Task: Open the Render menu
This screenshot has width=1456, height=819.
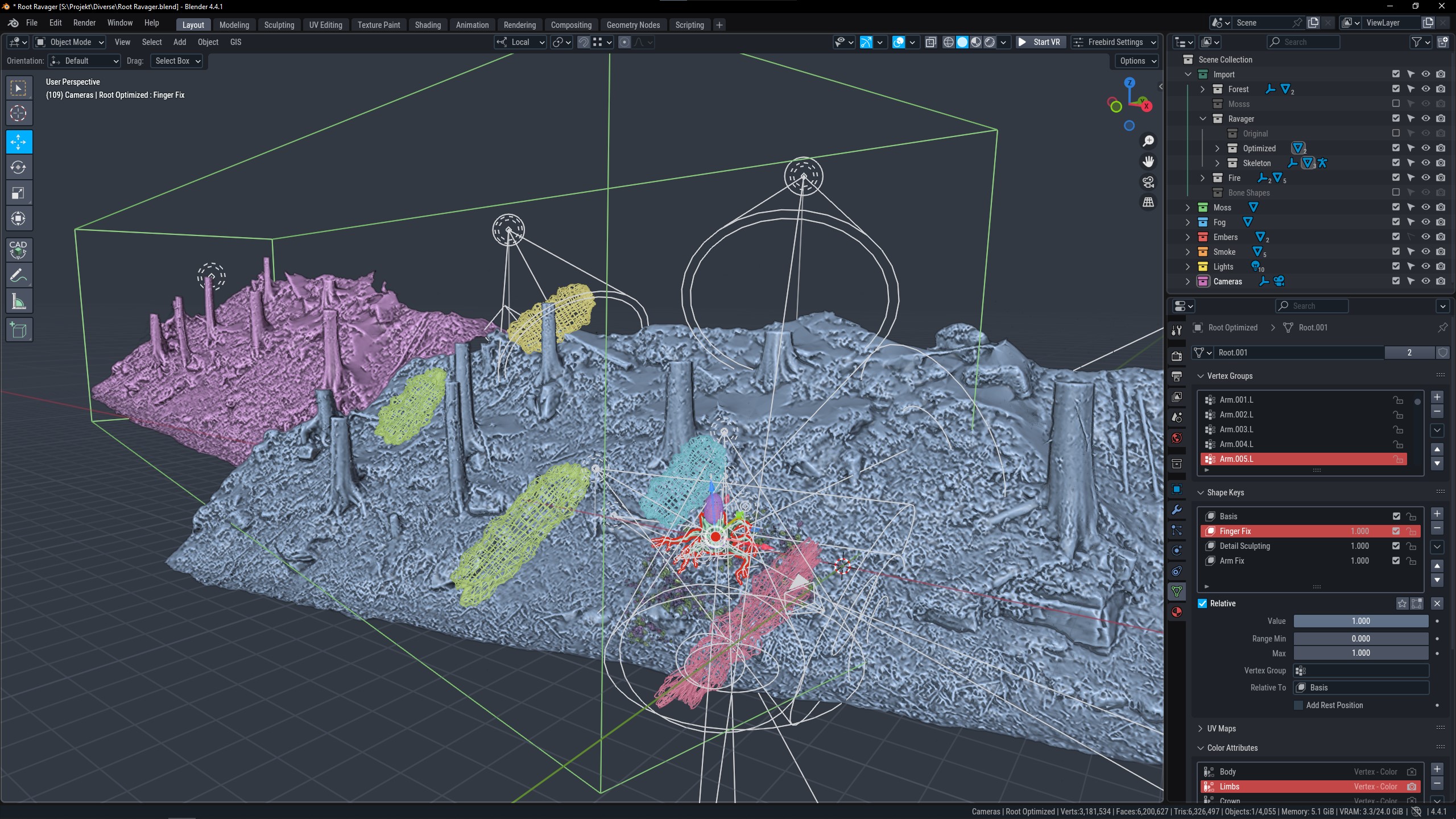Action: coord(84,23)
